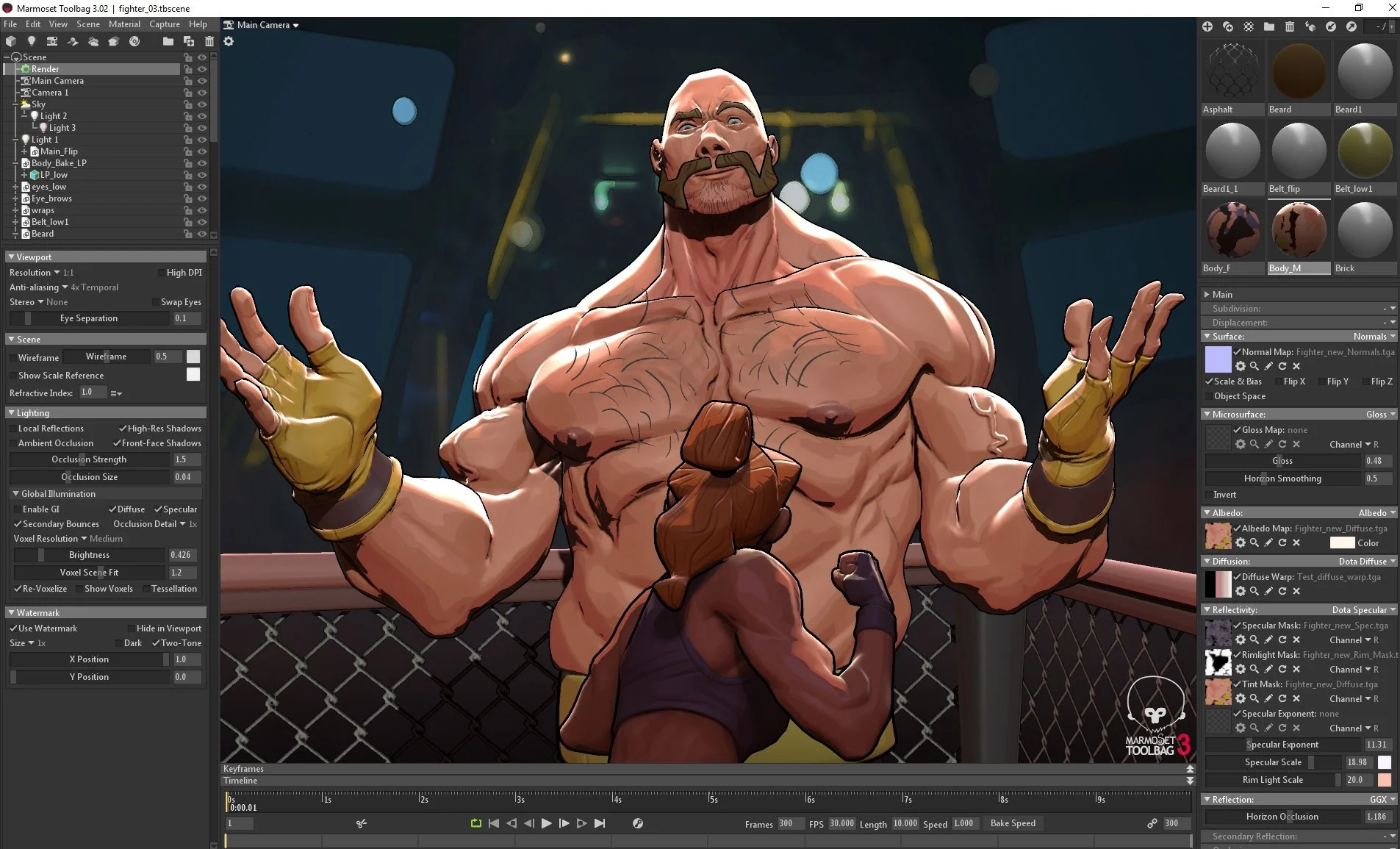Check the Flip Y option

click(x=1322, y=381)
